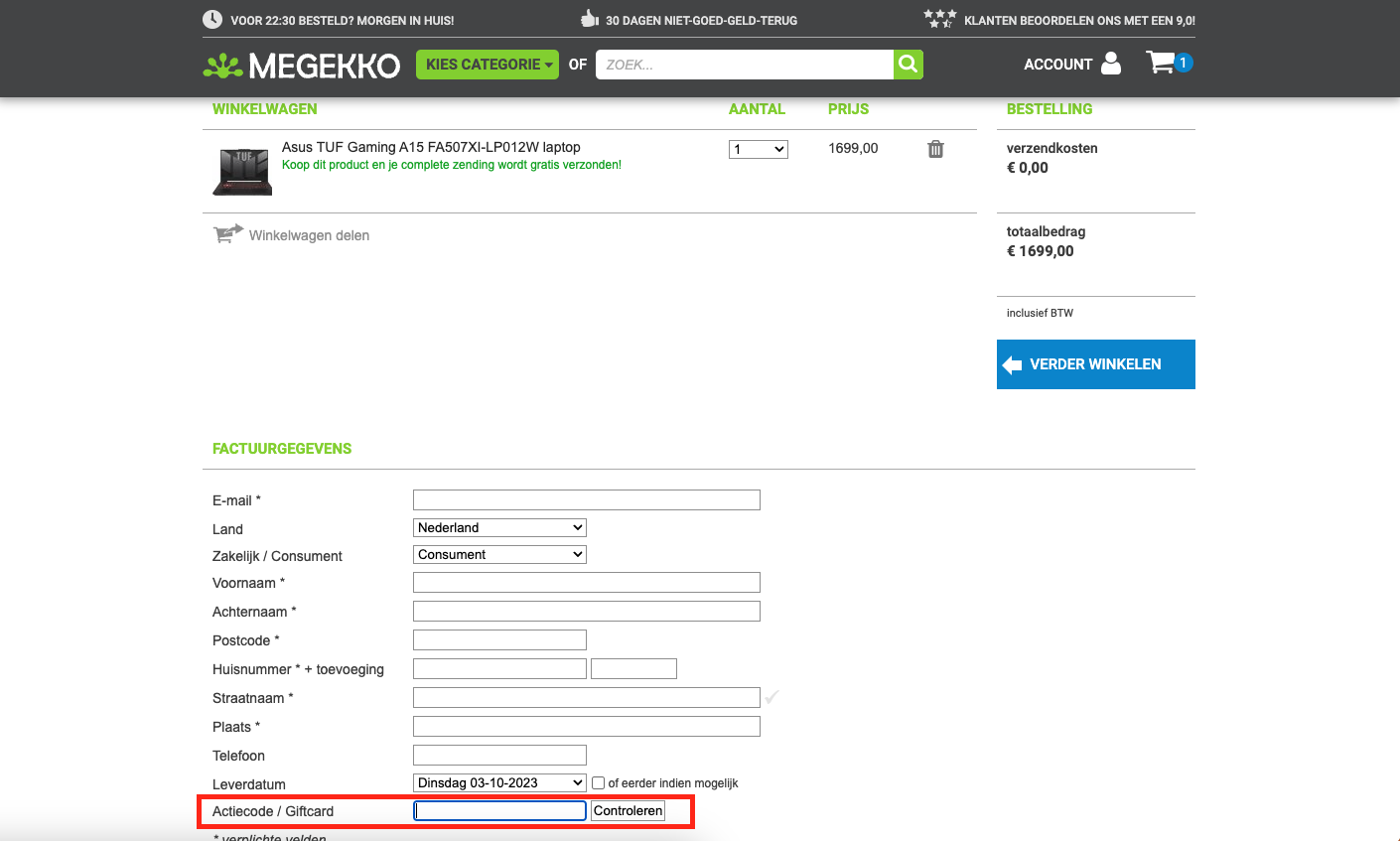Click the Actiecode / Giftcard input field
The height and width of the screenshot is (841, 1400).
(499, 811)
